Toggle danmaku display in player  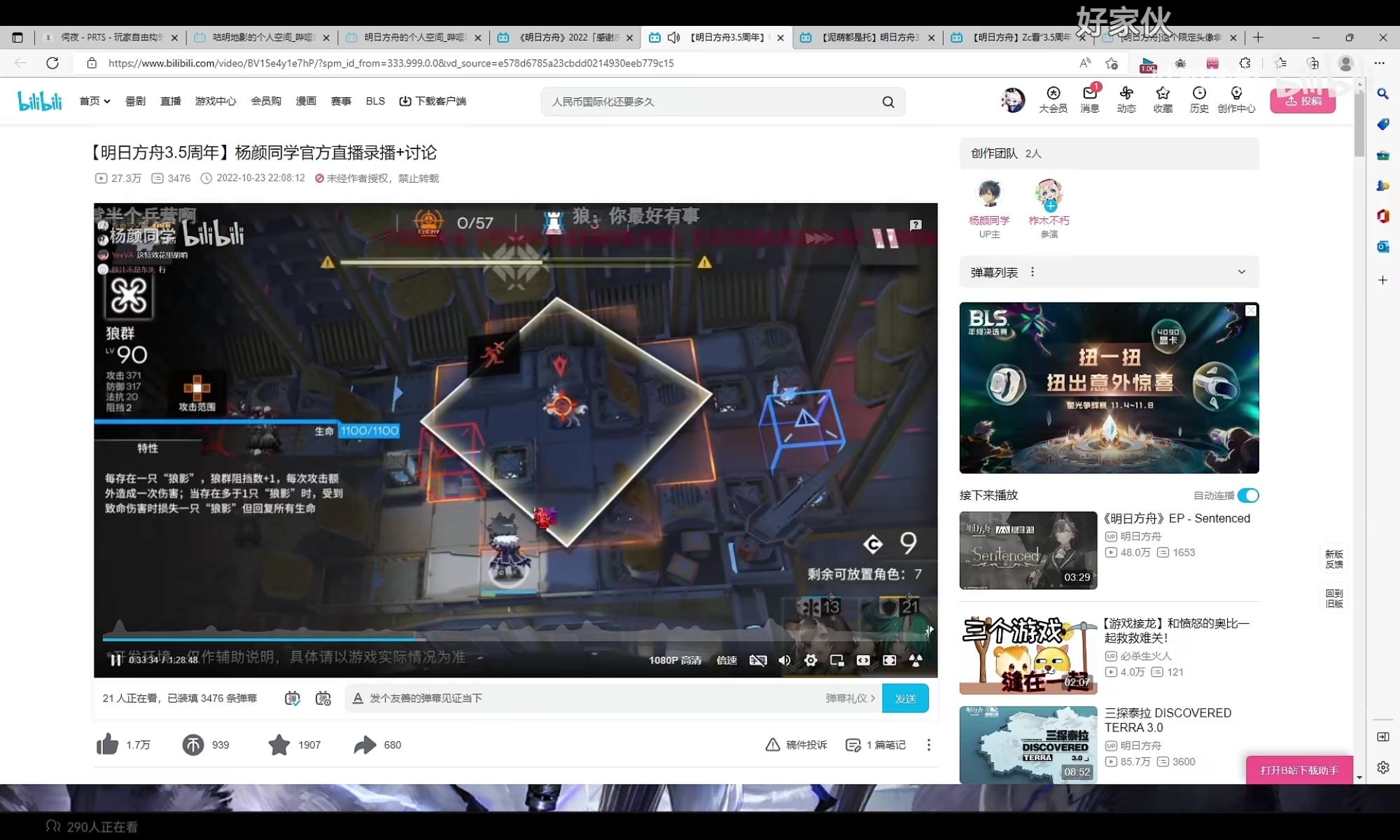point(758,660)
